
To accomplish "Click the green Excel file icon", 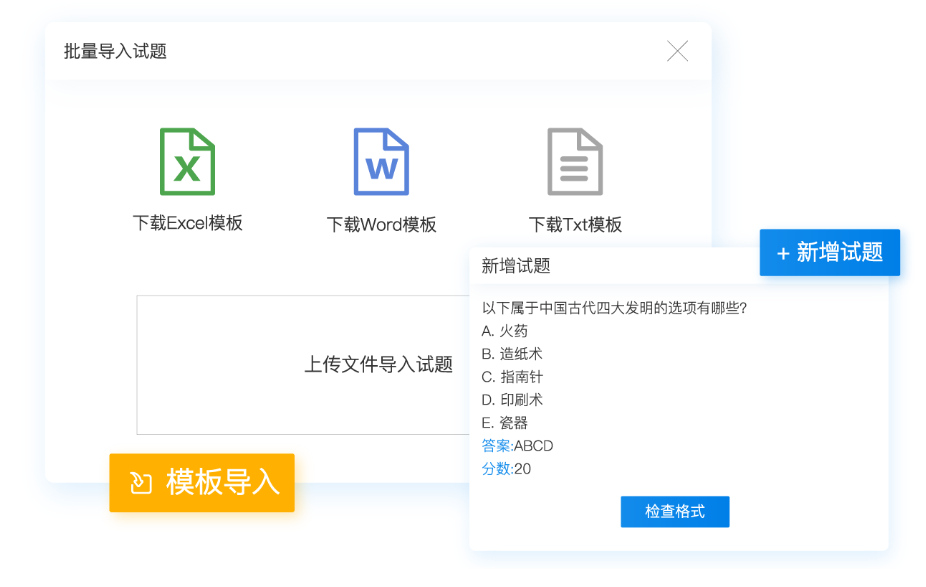I will [187, 162].
